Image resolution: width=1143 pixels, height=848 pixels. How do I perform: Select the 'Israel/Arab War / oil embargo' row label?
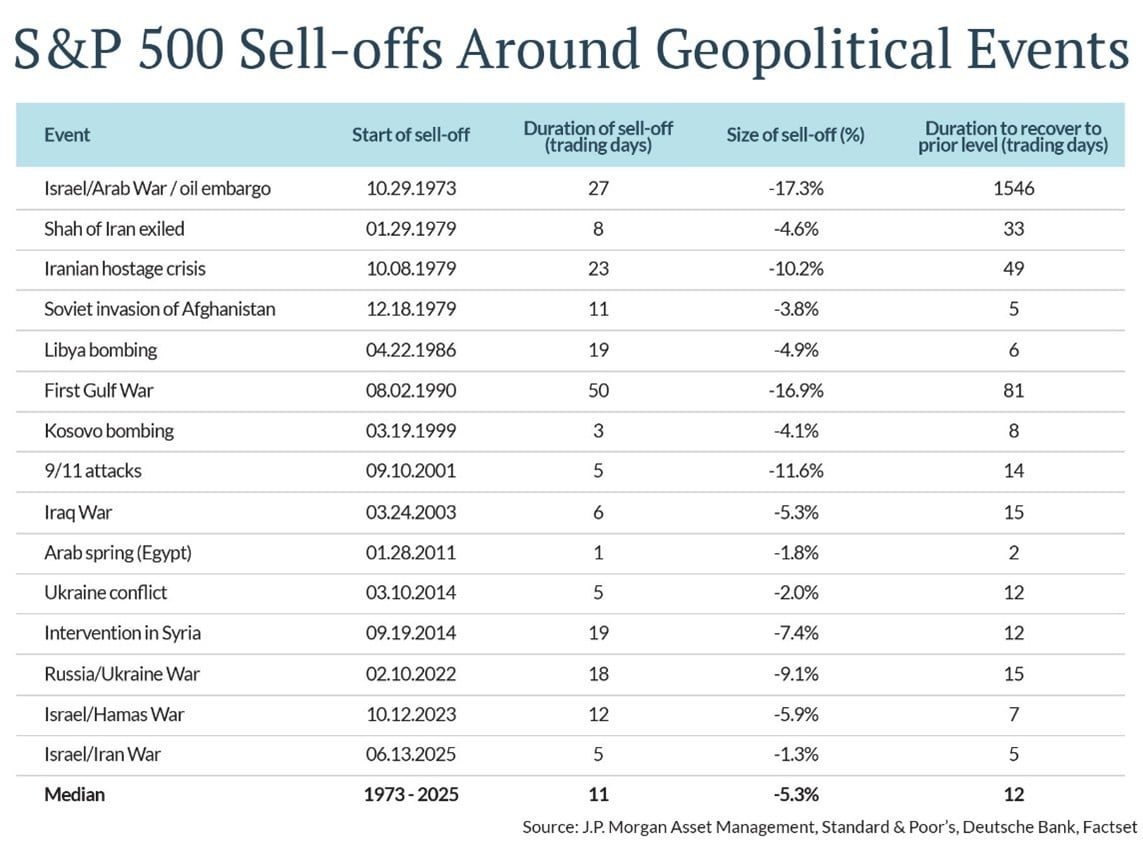pos(157,188)
